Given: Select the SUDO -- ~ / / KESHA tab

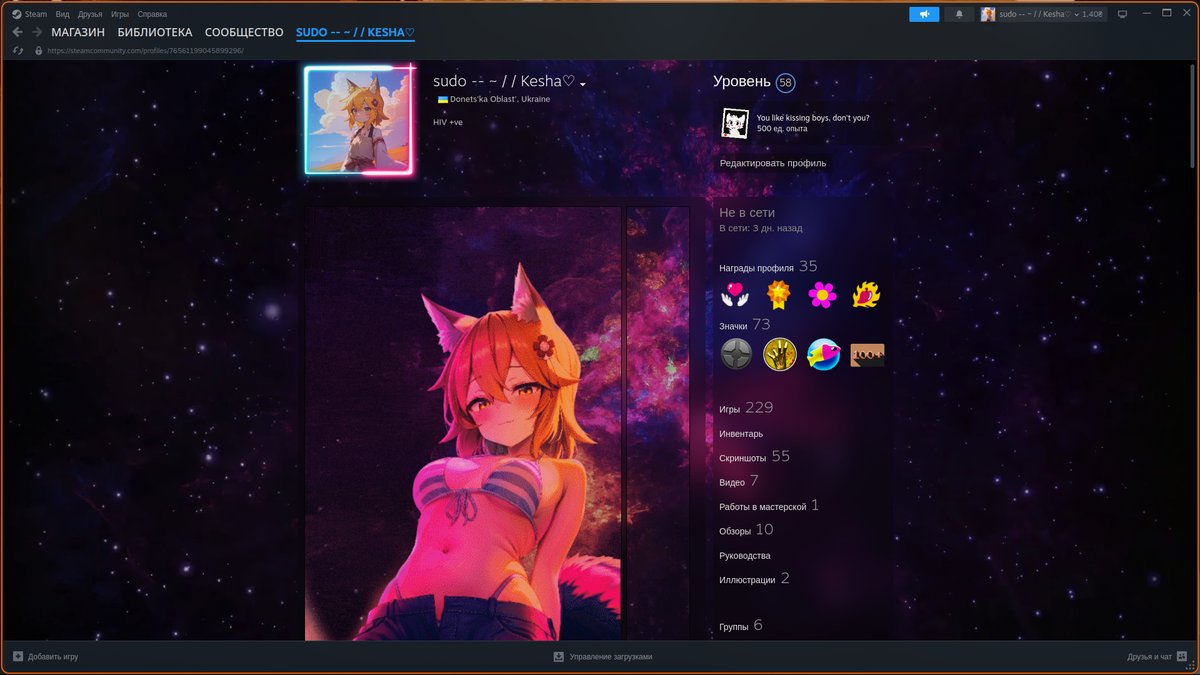Looking at the screenshot, I should point(355,33).
